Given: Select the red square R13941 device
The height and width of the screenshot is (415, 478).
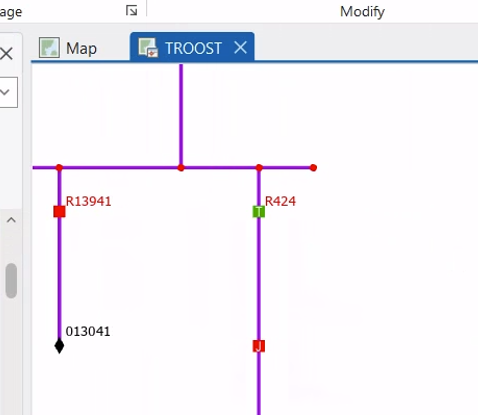Looking at the screenshot, I should 59,212.
